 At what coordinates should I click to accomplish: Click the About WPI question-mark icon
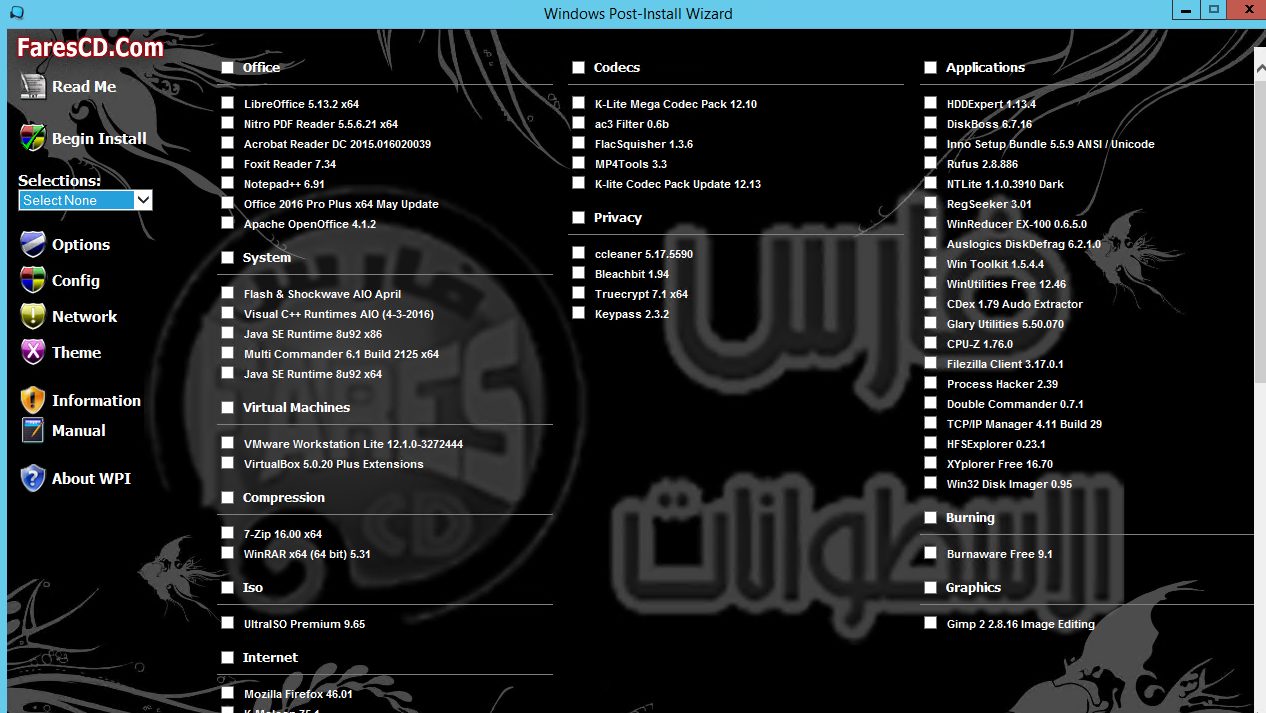pos(33,478)
